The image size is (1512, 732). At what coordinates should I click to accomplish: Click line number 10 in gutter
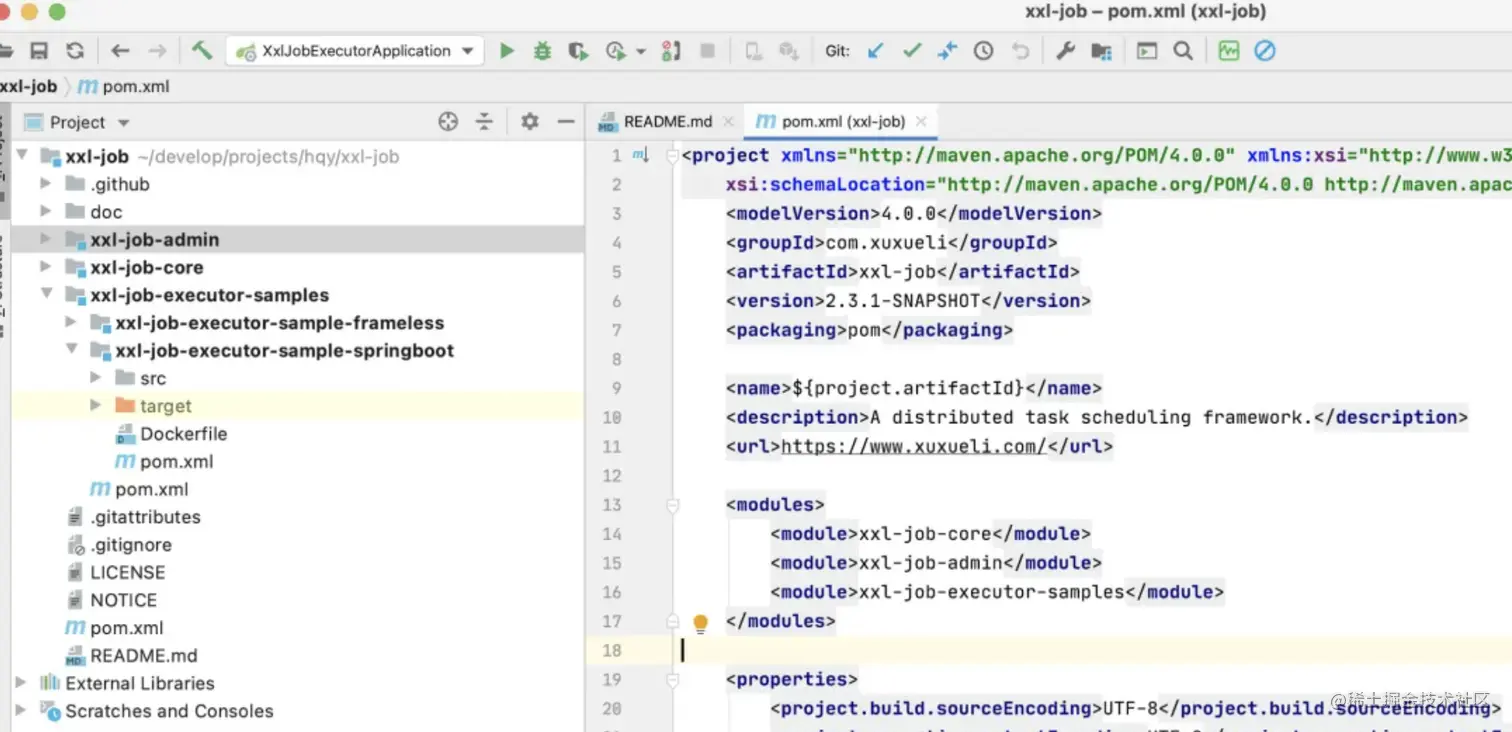(611, 418)
